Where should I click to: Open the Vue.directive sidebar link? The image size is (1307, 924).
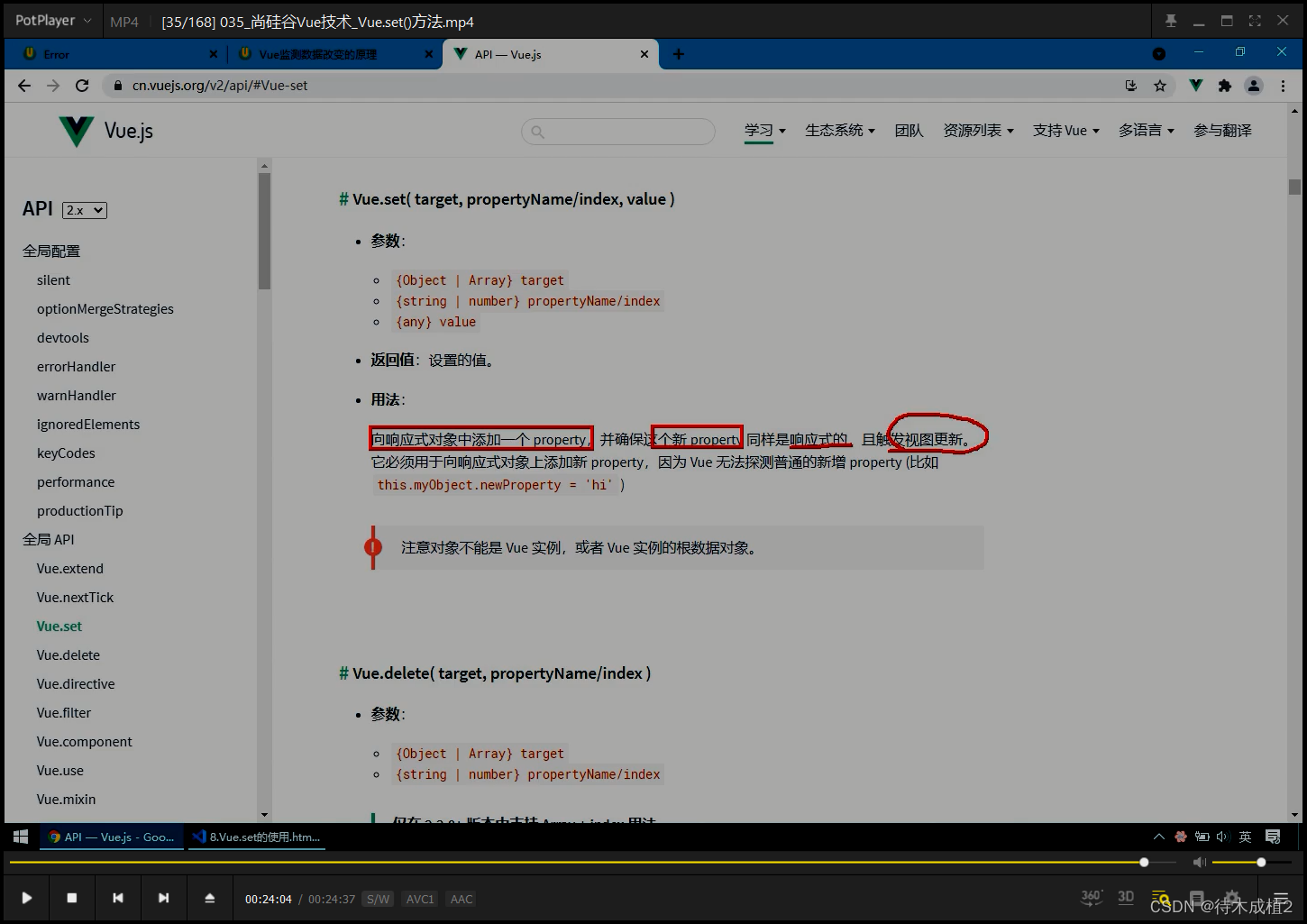pyautogui.click(x=76, y=684)
